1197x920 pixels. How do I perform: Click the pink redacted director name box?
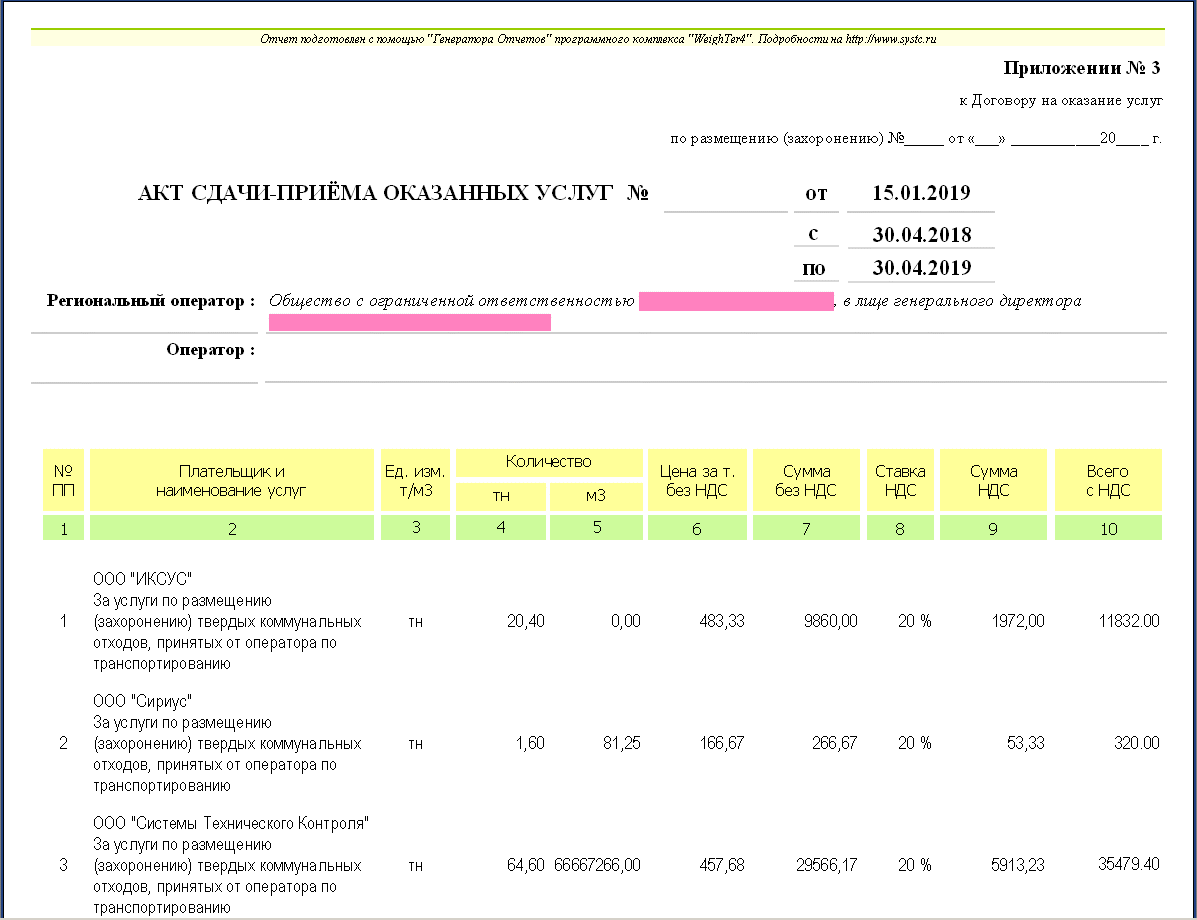click(x=410, y=322)
